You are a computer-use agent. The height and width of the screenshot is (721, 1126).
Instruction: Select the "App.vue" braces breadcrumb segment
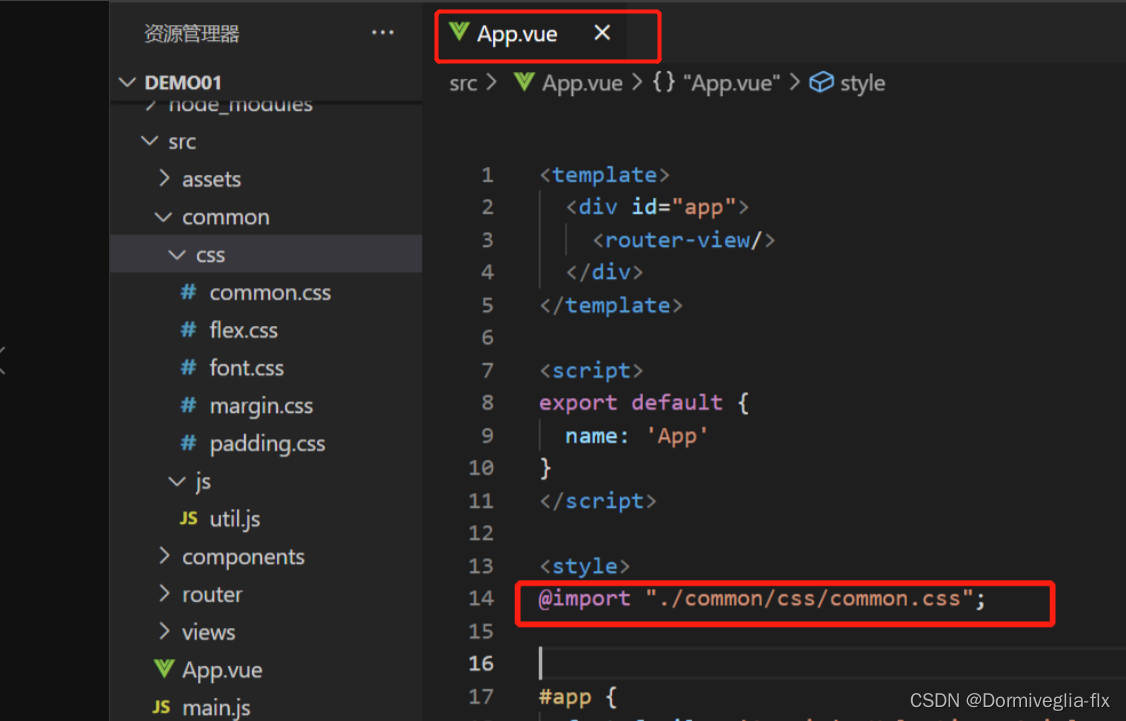coord(716,83)
